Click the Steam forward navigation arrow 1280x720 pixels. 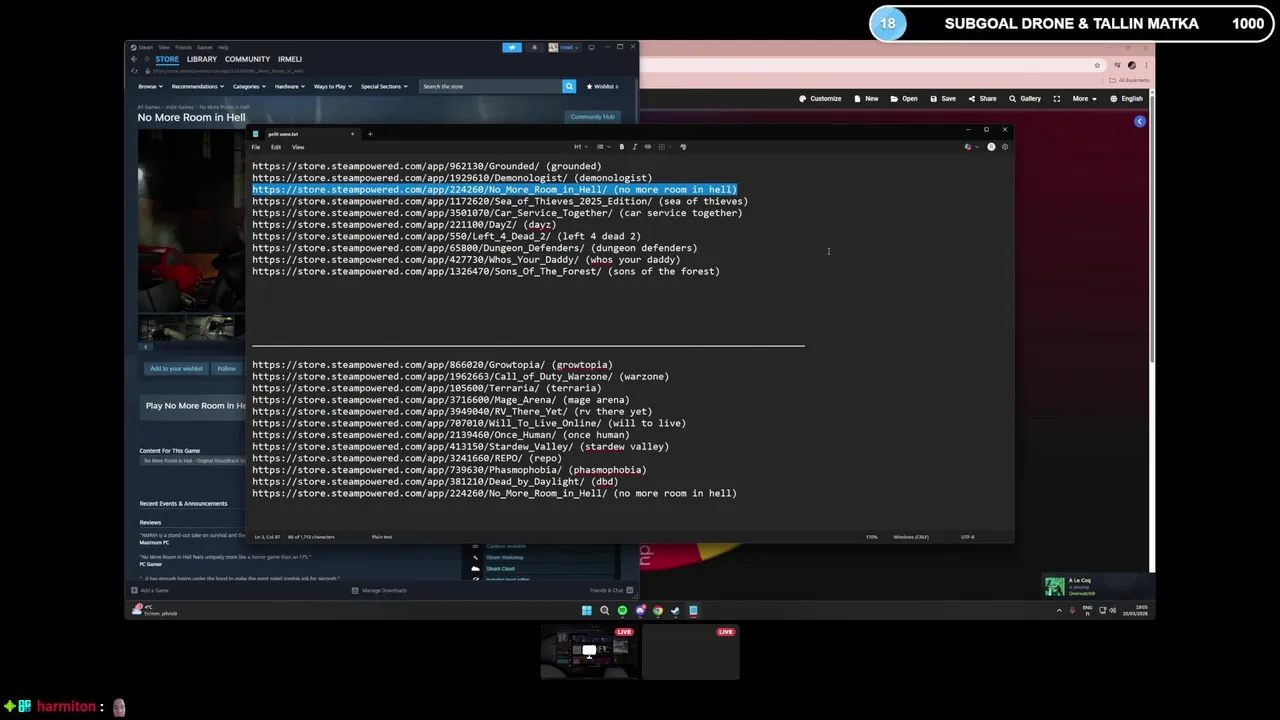click(x=146, y=59)
